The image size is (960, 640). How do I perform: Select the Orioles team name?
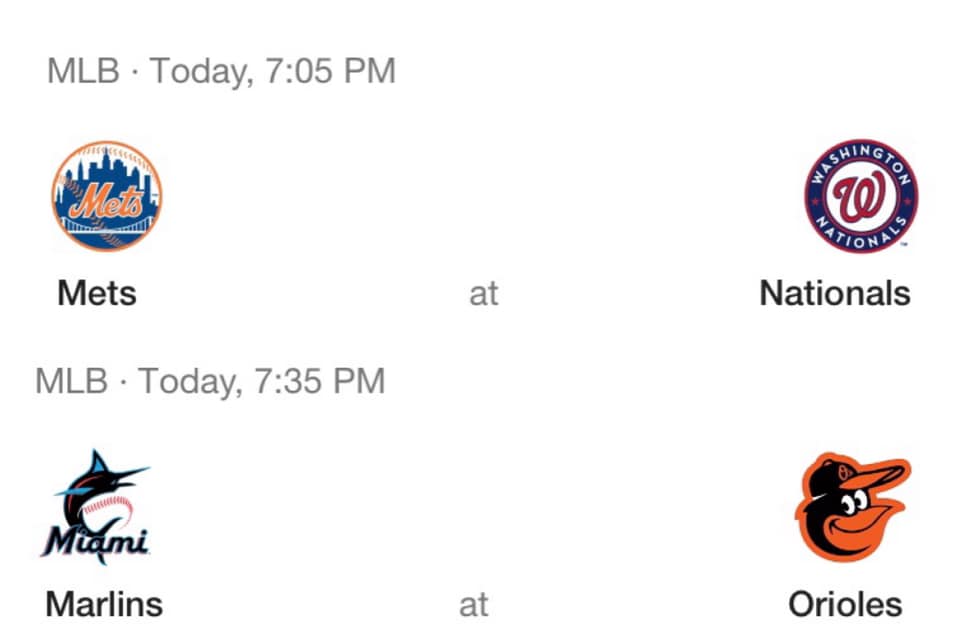845,604
